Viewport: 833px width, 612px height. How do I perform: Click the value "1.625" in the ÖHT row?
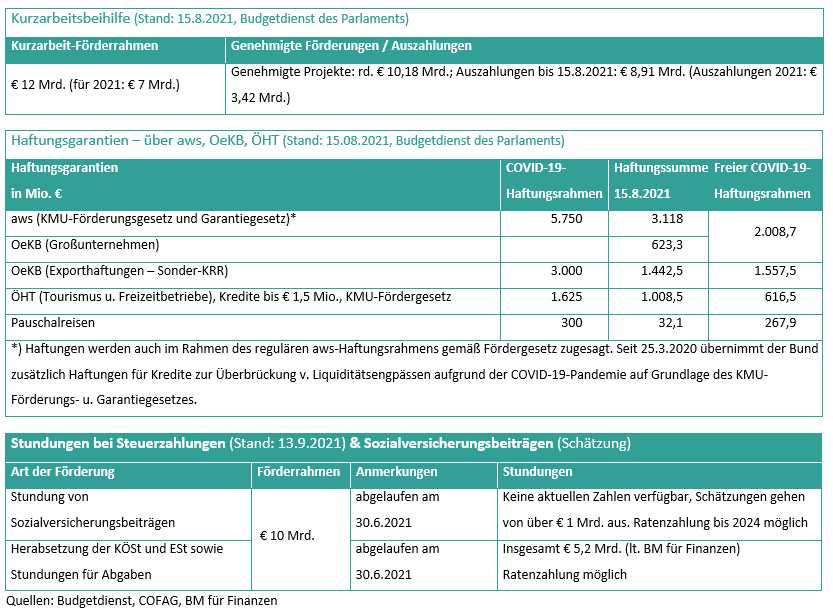click(566, 297)
